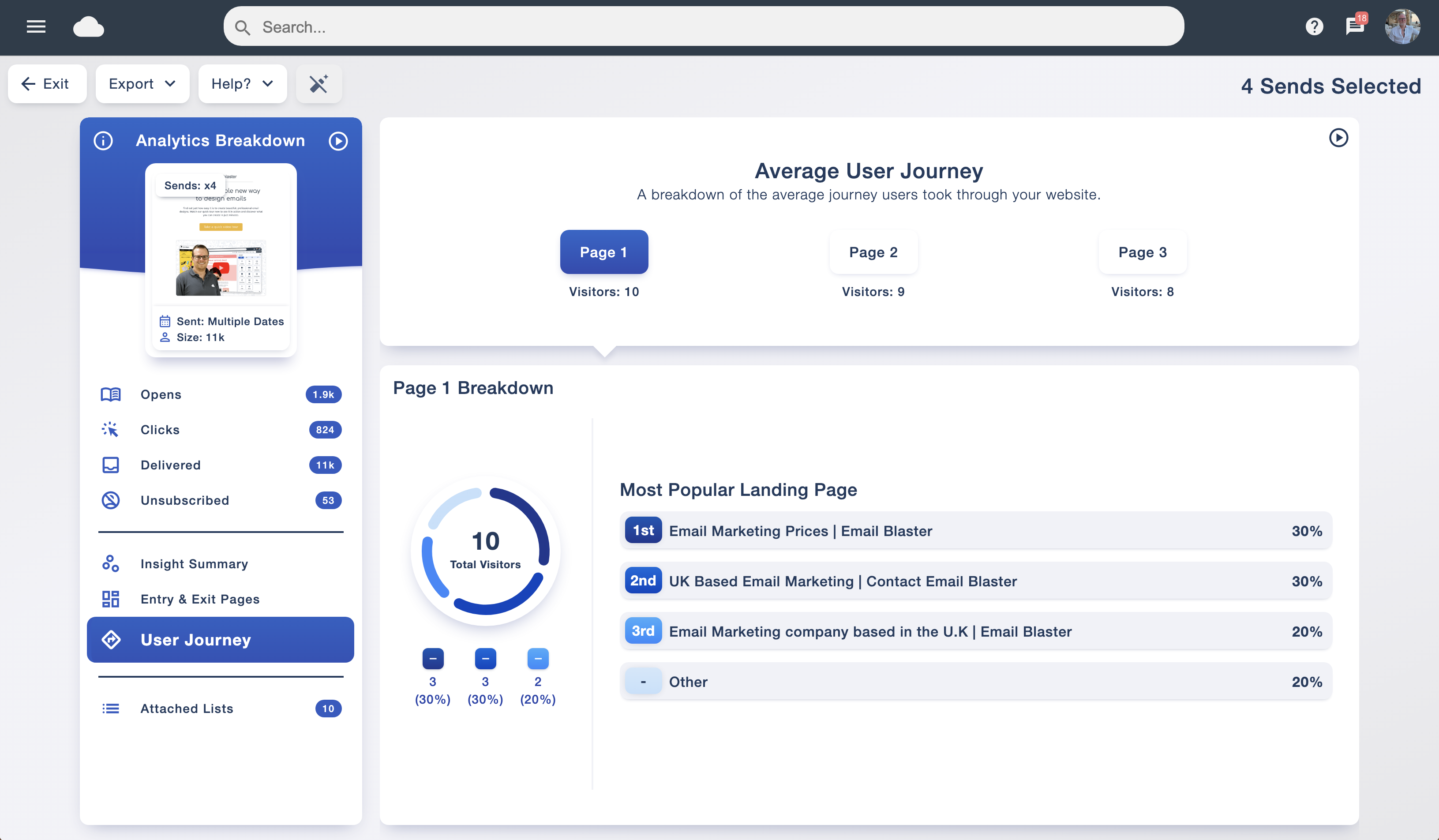Viewport: 1439px width, 840px height.
Task: Click the Insight Summary bubbles icon
Action: pyautogui.click(x=110, y=564)
